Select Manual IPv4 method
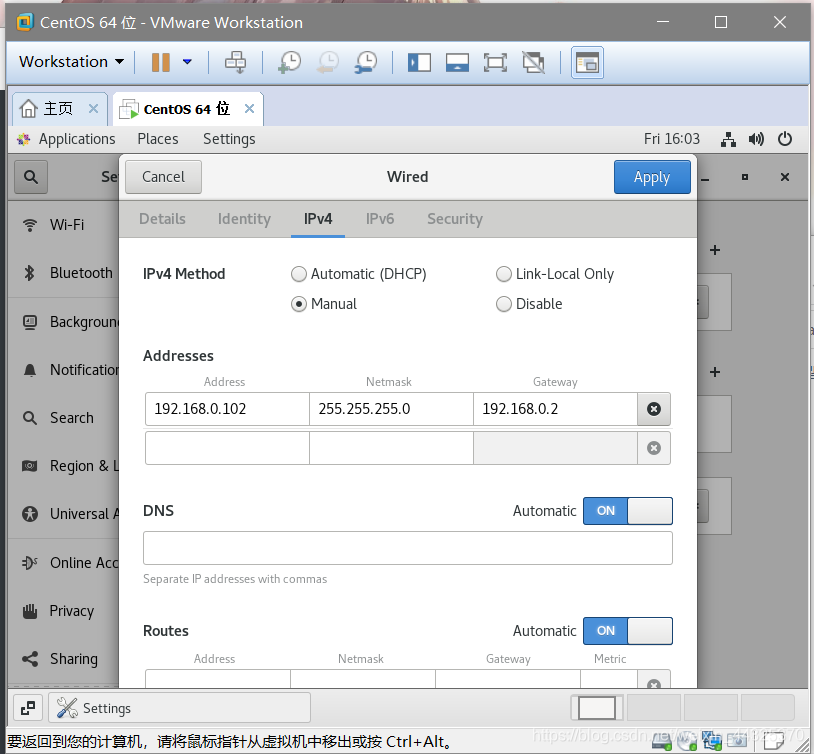The width and height of the screenshot is (814, 754). pos(324,304)
